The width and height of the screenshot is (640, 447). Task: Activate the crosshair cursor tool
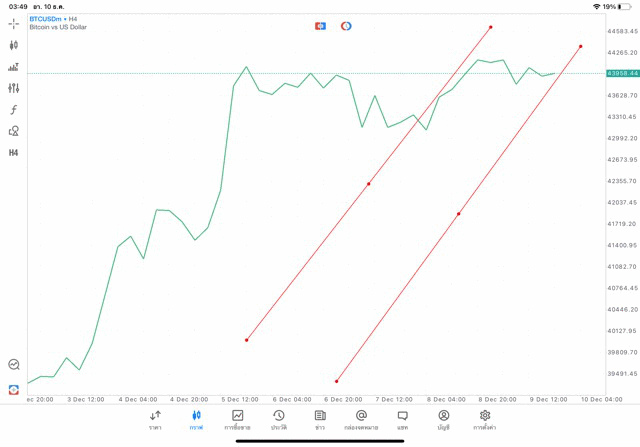(14, 23)
